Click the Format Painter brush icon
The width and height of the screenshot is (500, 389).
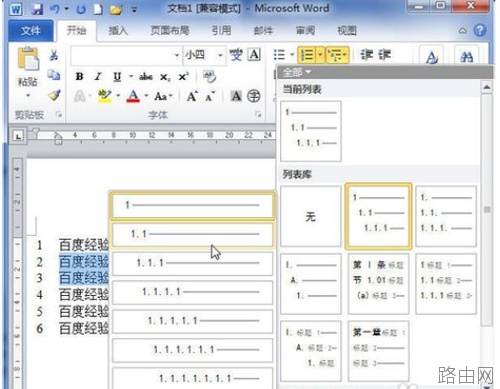54,95
